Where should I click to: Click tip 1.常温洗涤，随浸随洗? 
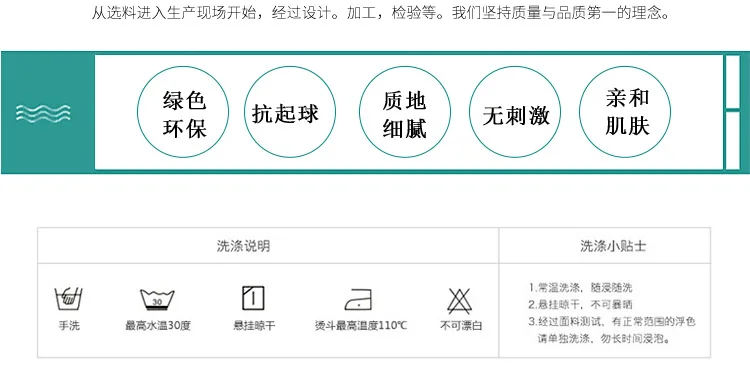pos(580,288)
